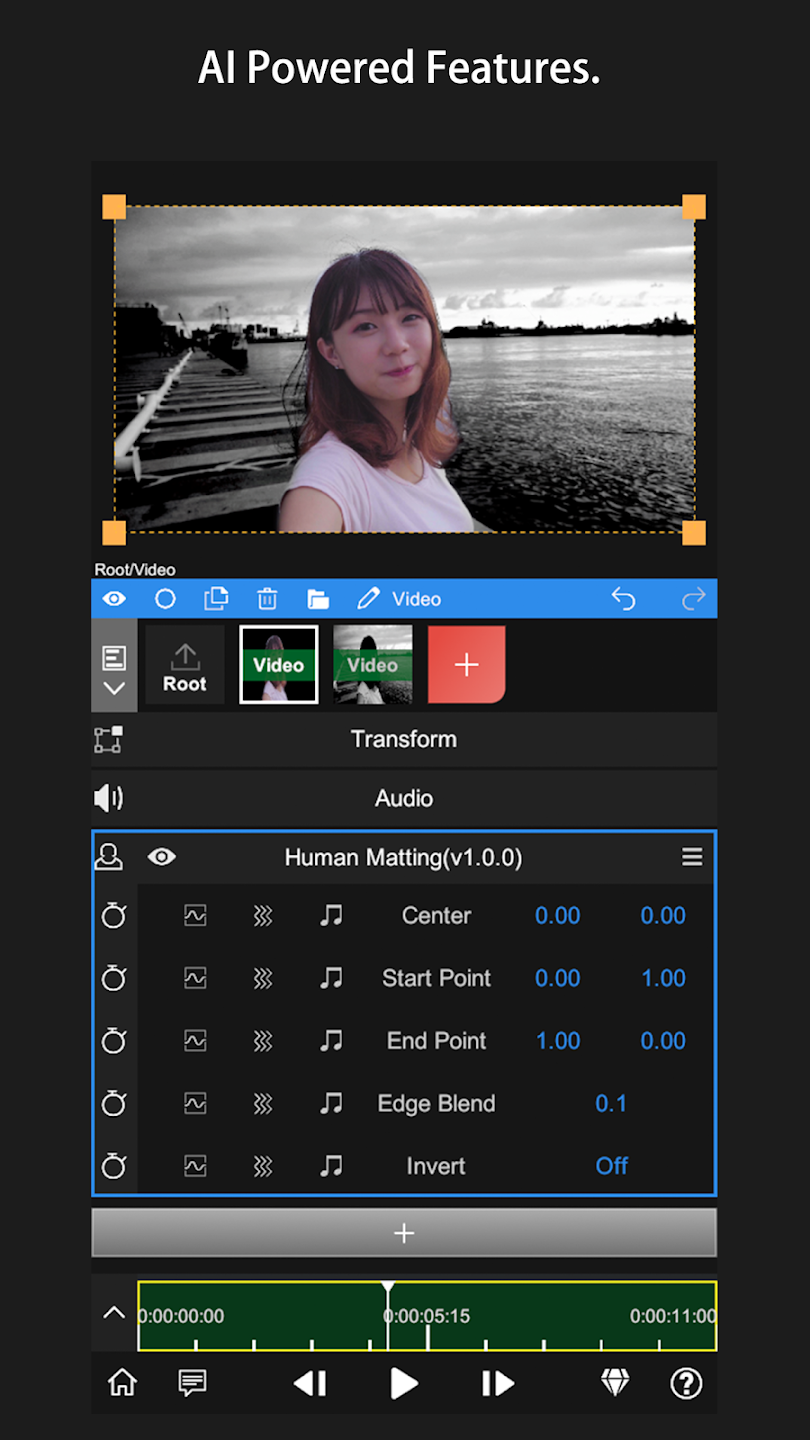Delete the layer using the trash icon

[267, 599]
